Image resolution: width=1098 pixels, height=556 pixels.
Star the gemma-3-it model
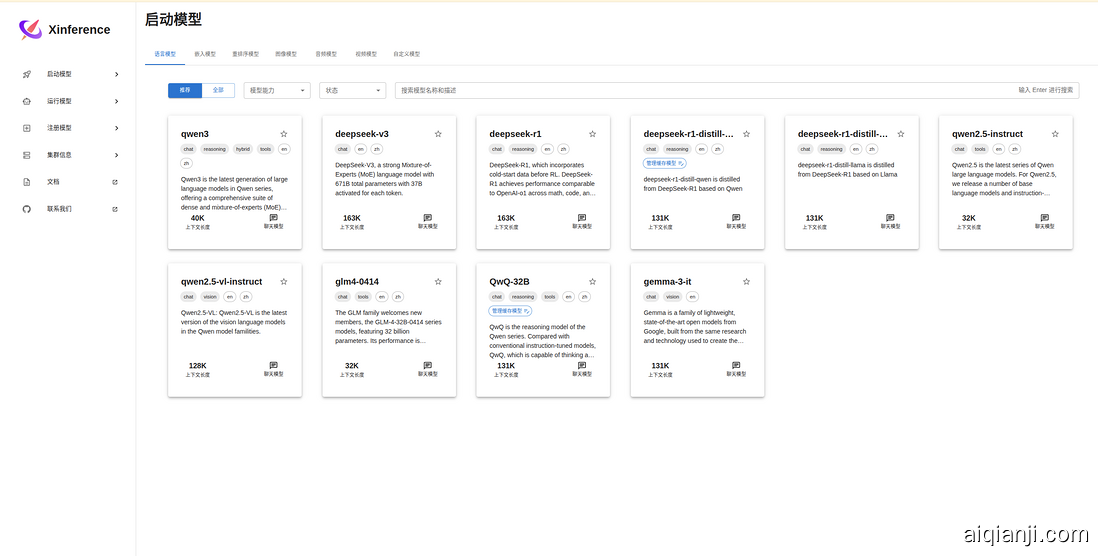(746, 282)
